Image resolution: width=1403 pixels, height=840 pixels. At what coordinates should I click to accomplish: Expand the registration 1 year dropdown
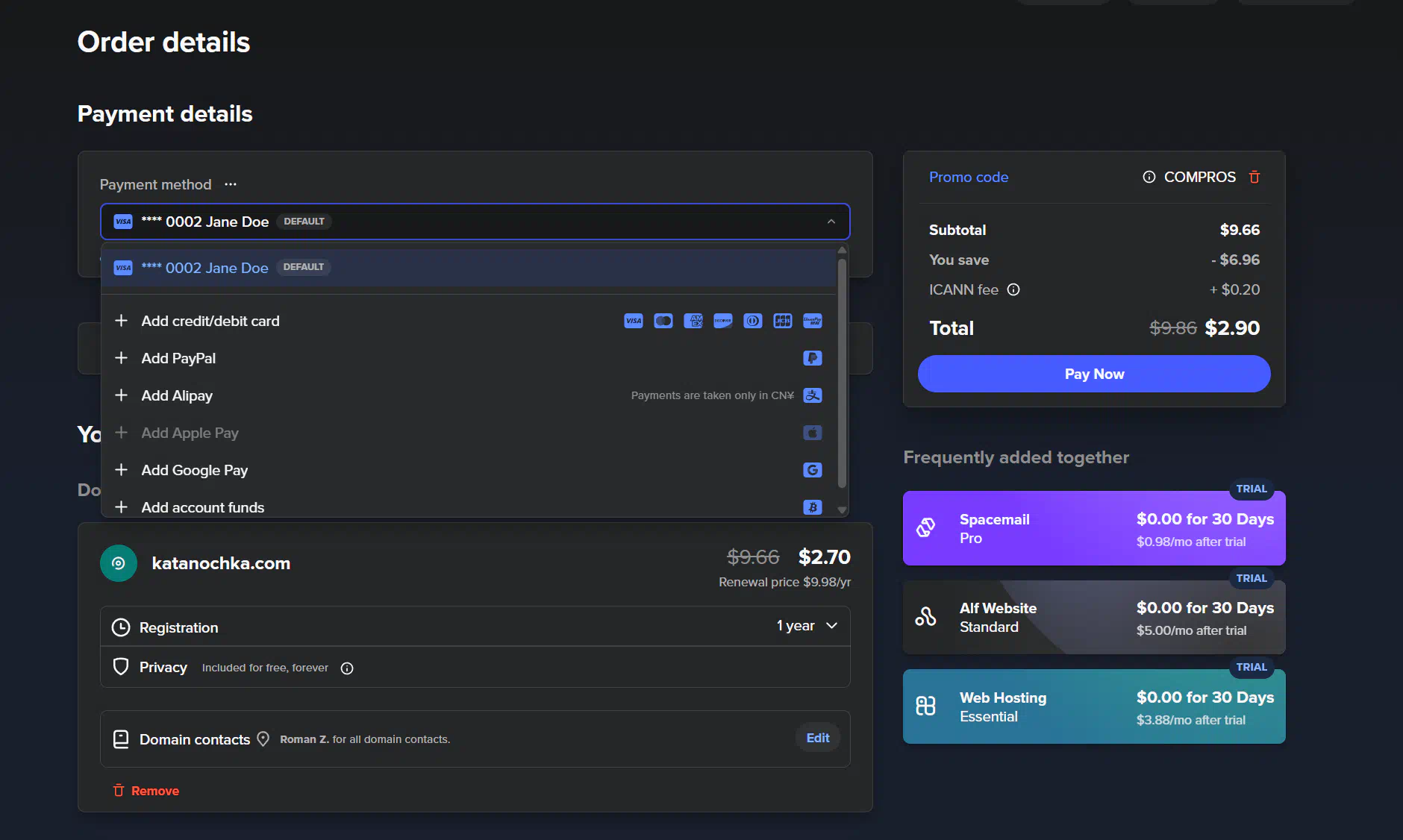point(807,626)
